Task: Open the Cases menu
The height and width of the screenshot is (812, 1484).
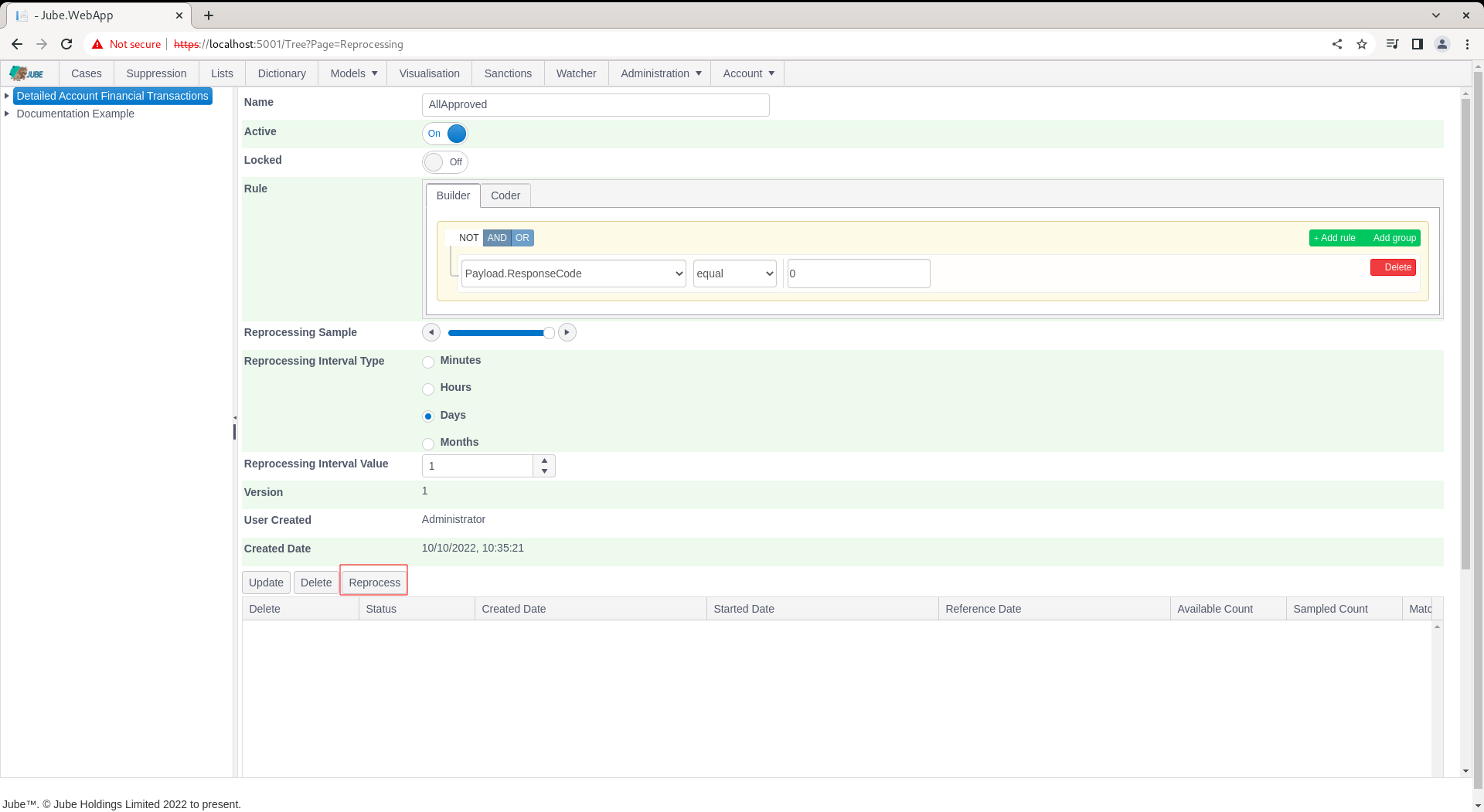Action: pyautogui.click(x=87, y=73)
